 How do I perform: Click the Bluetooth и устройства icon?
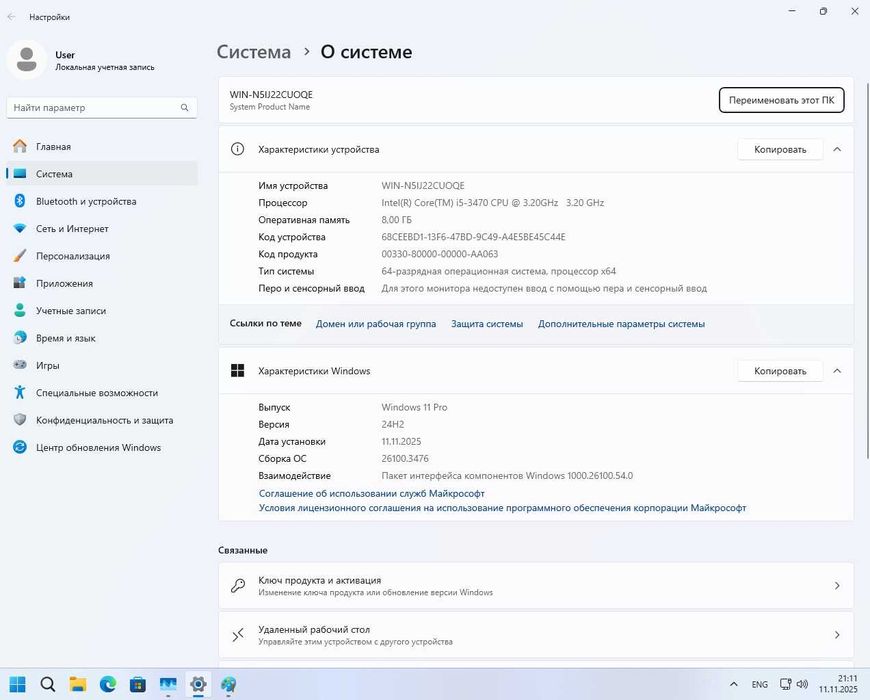[x=20, y=201]
